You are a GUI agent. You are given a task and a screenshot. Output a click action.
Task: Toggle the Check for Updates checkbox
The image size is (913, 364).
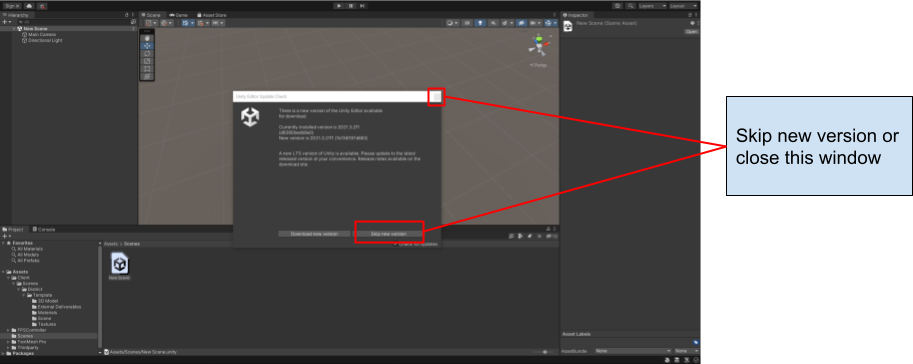pyautogui.click(x=396, y=244)
